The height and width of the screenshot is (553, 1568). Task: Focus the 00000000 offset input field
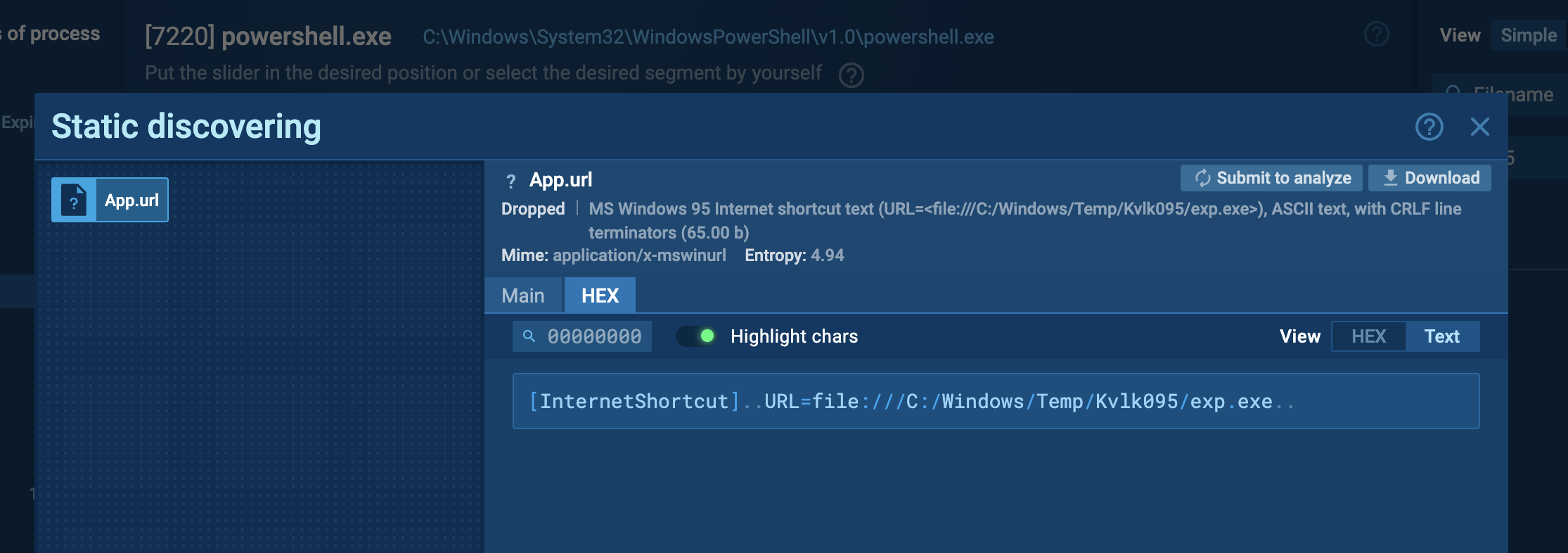tap(594, 336)
